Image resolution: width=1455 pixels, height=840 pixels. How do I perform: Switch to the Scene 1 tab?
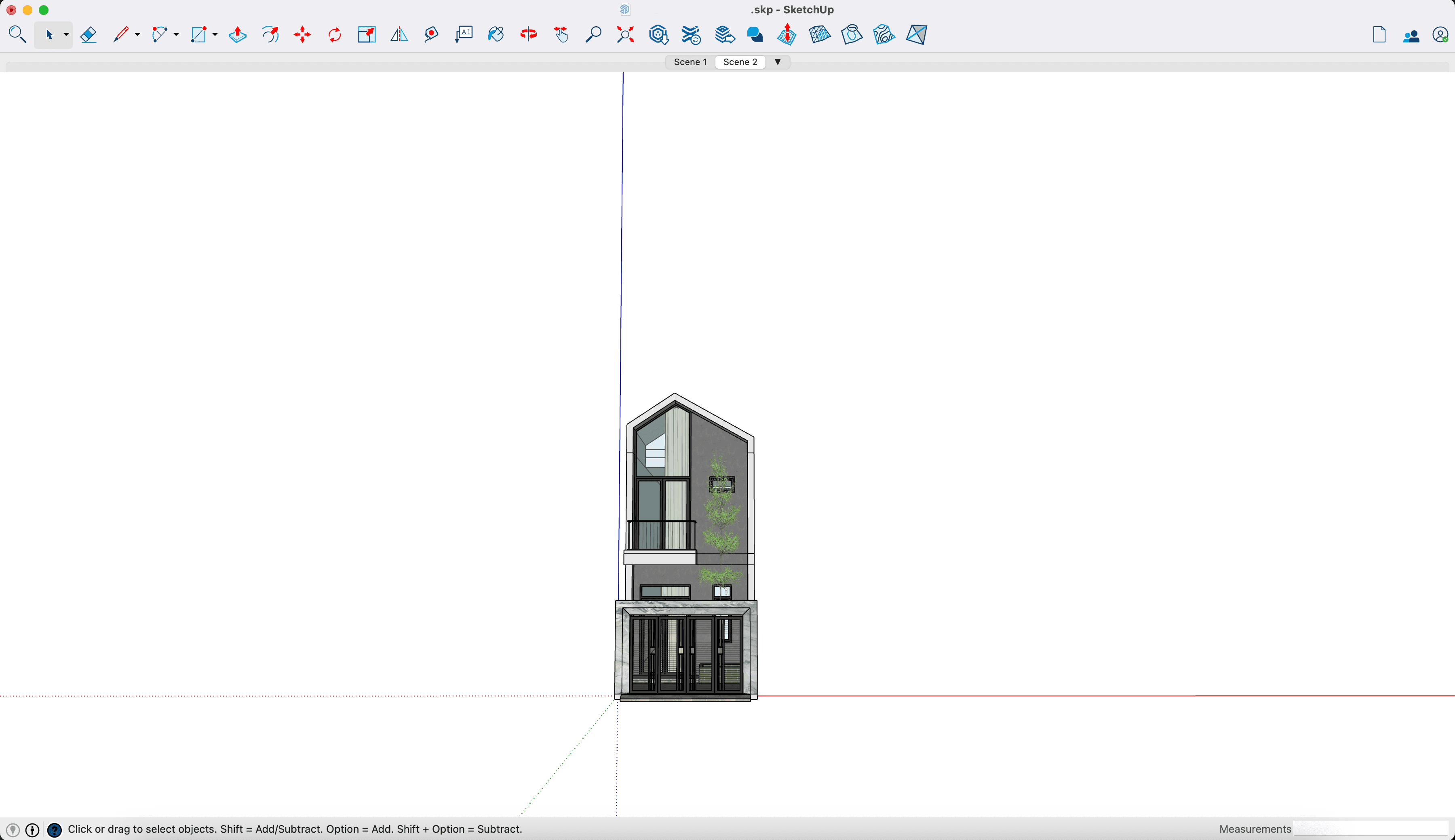[x=690, y=62]
